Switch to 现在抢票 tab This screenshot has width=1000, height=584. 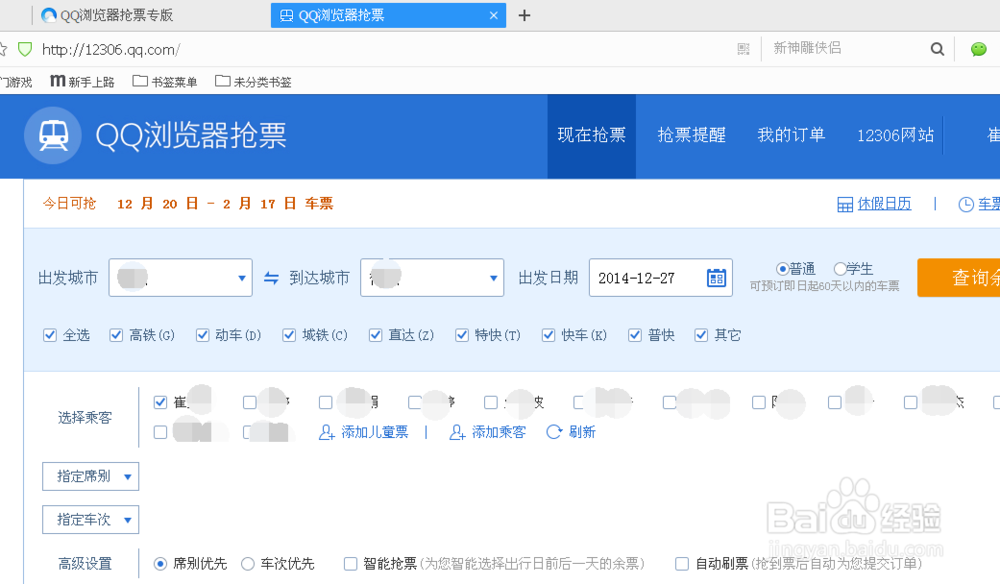tap(592, 135)
